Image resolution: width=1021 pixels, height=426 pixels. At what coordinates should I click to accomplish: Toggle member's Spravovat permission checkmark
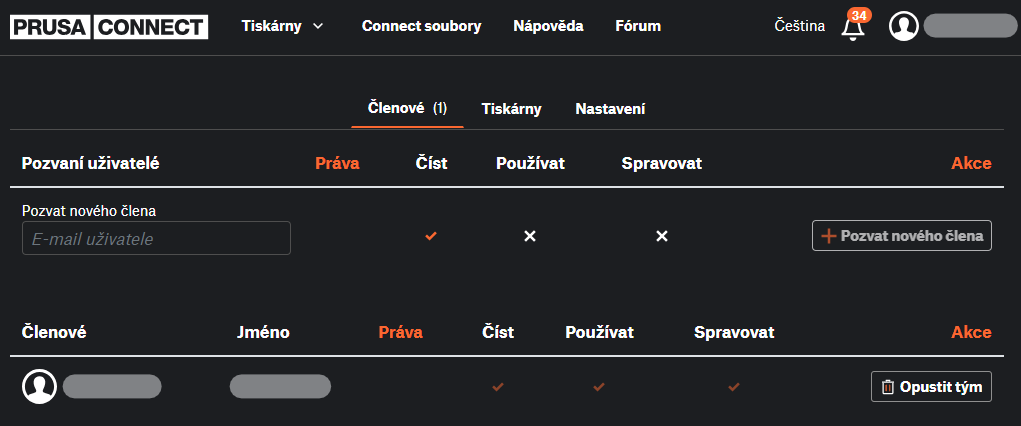pos(734,386)
